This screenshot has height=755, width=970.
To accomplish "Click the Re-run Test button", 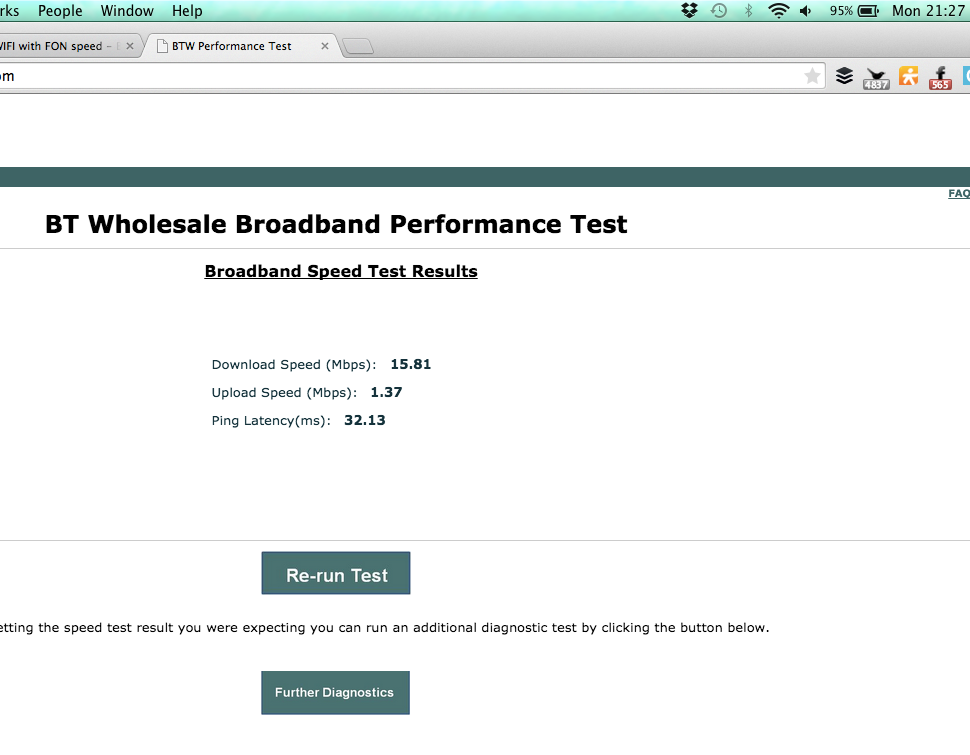I will pos(336,573).
